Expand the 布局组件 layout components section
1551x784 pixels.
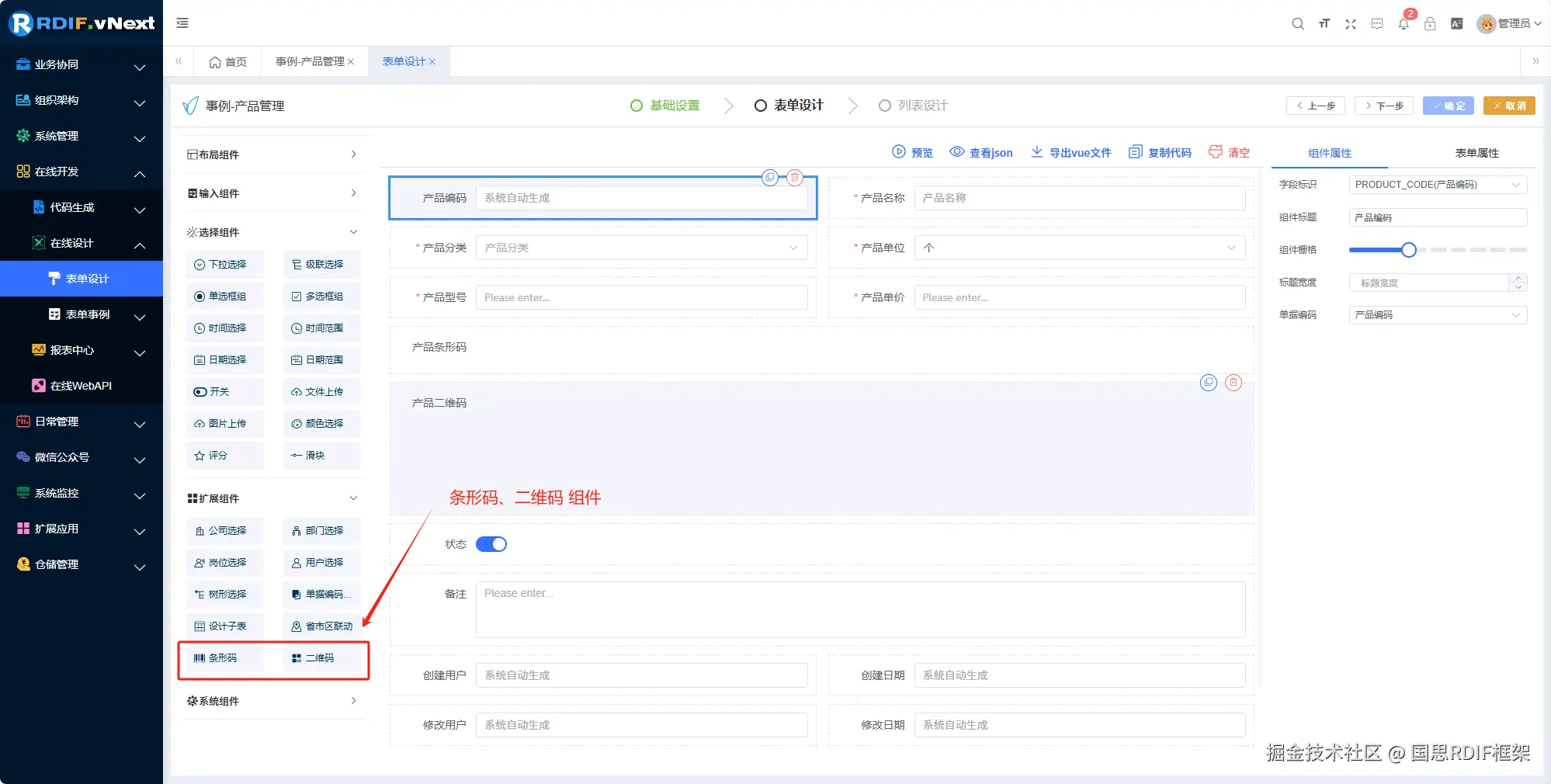click(272, 154)
